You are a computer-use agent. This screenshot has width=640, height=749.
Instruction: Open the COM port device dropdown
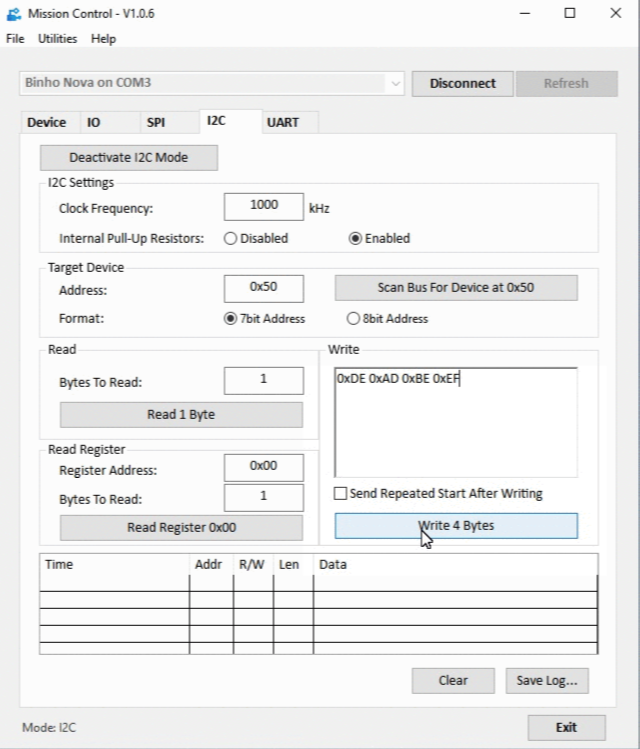[396, 83]
